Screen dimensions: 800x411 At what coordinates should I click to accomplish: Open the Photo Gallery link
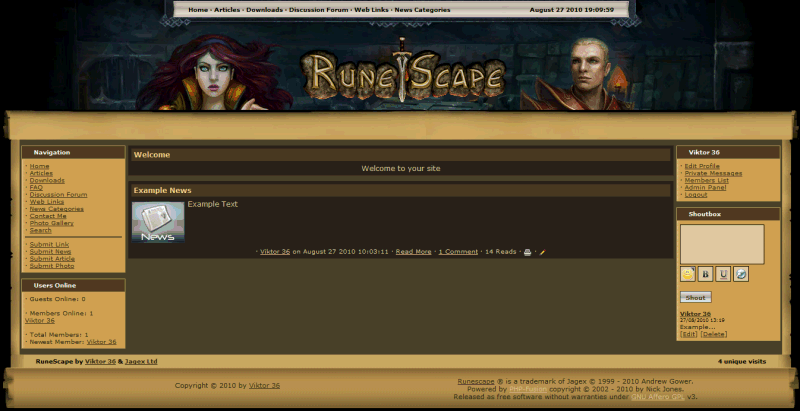tap(52, 223)
